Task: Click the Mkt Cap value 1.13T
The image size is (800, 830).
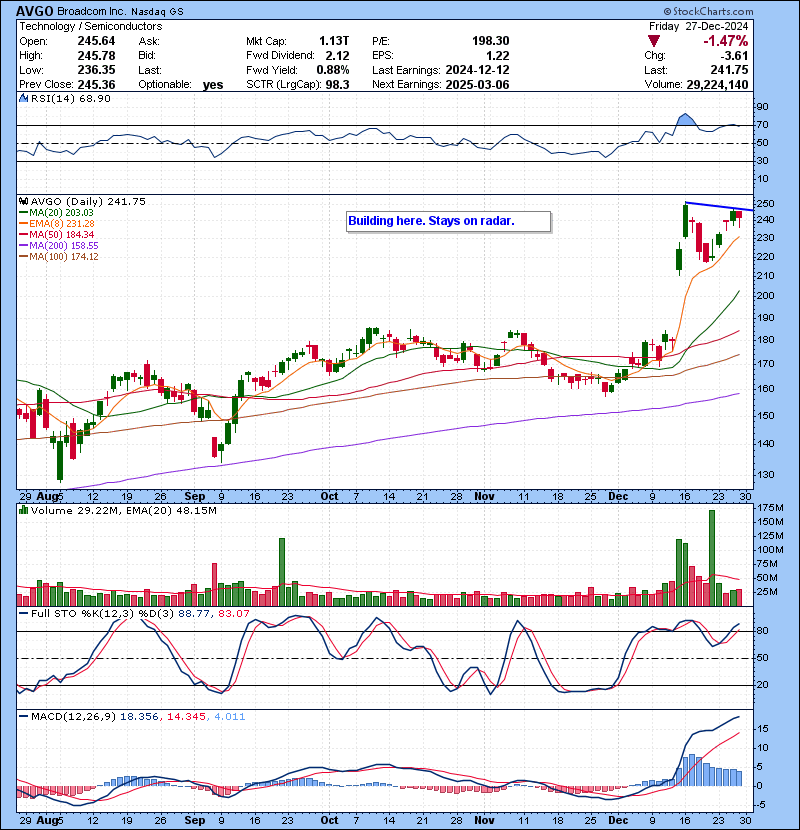Action: (x=334, y=41)
